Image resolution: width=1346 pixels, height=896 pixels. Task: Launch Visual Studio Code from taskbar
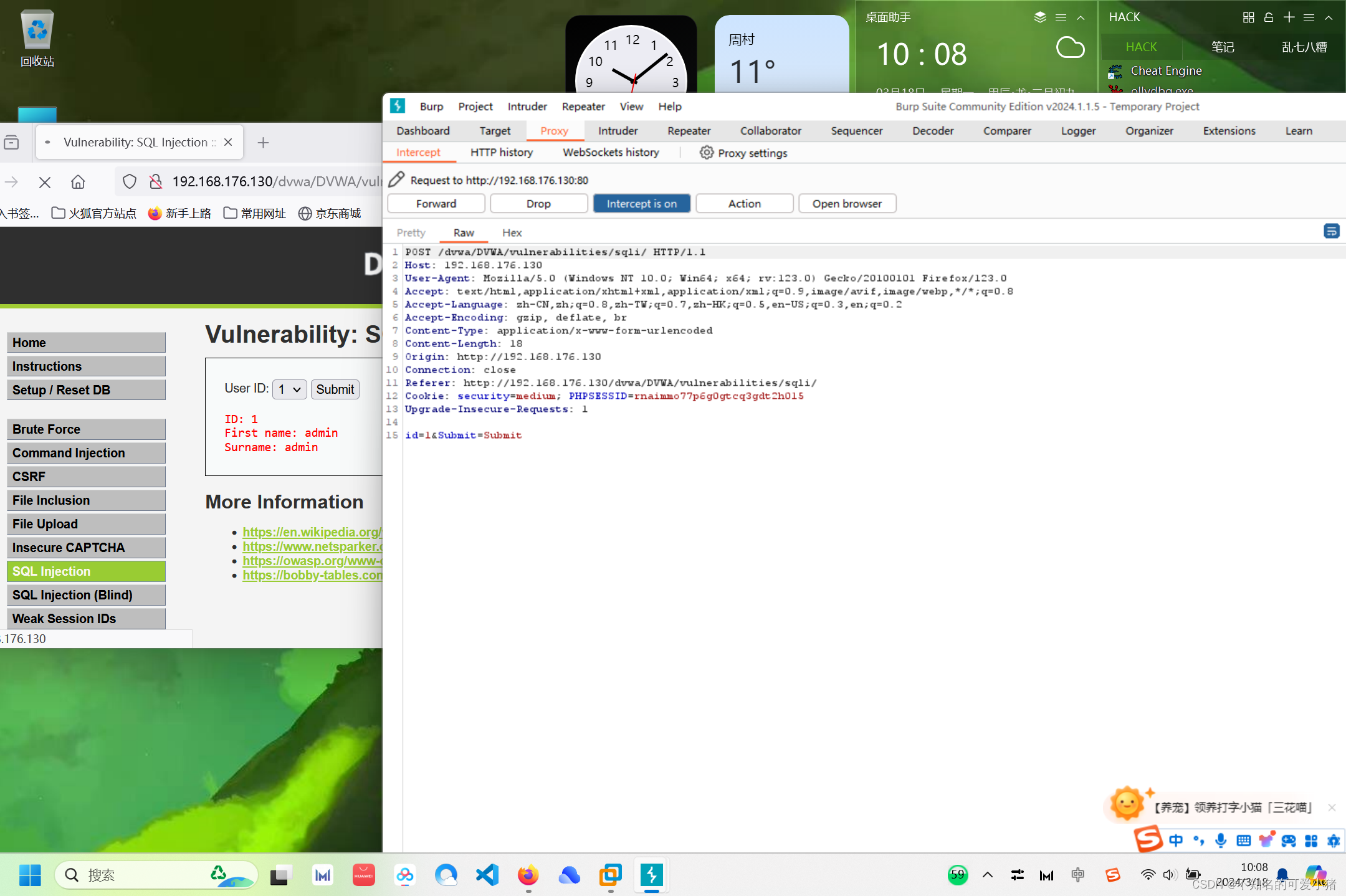pyautogui.click(x=487, y=875)
